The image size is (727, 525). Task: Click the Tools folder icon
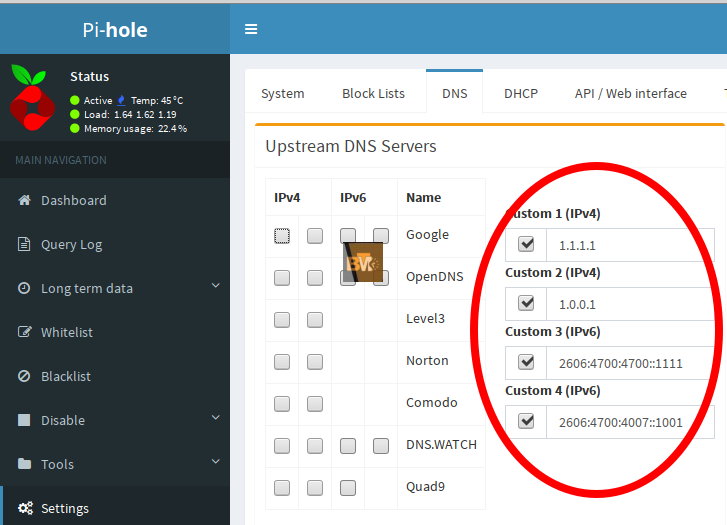(24, 464)
